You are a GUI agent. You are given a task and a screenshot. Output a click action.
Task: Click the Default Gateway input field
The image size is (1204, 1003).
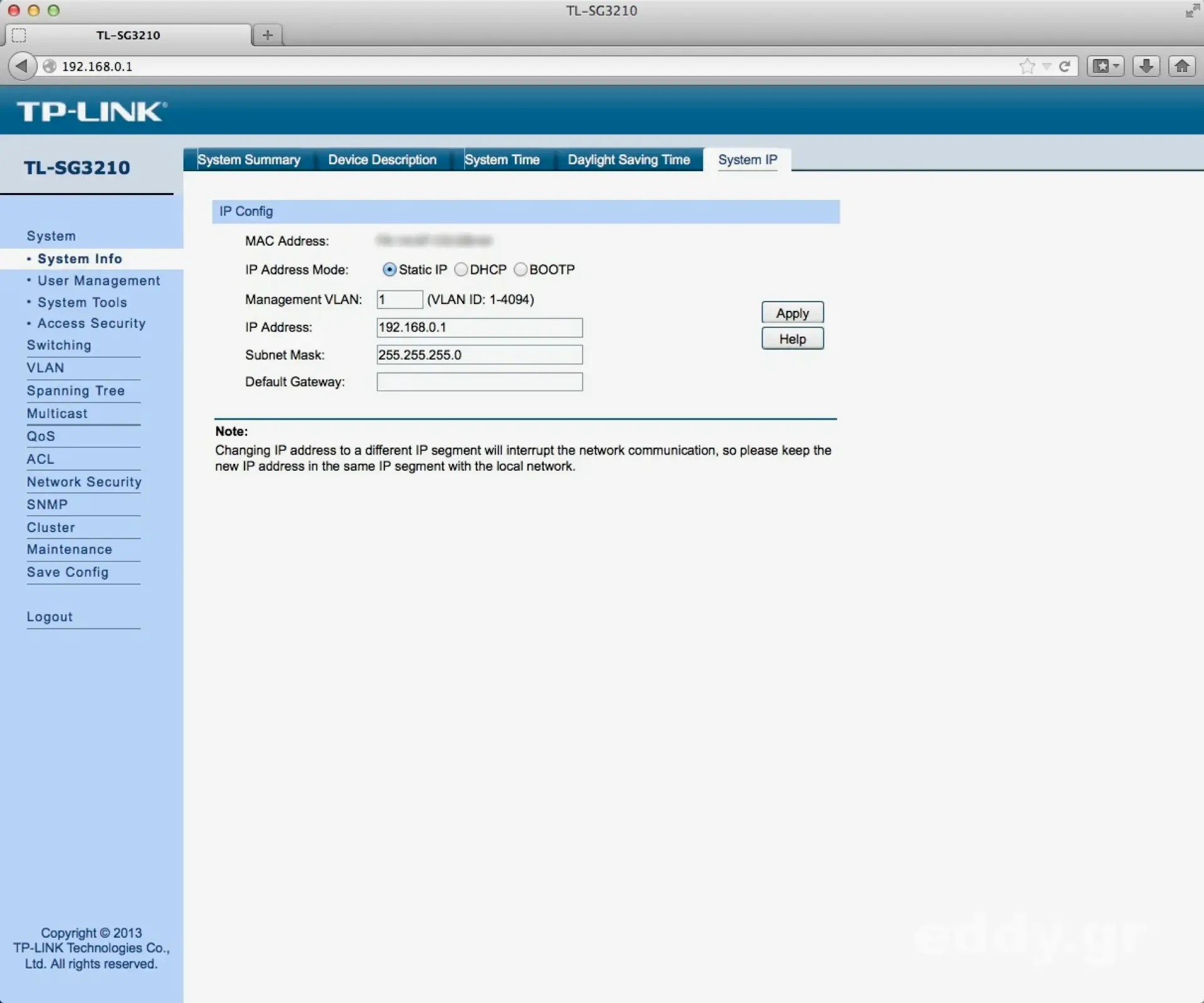point(479,382)
